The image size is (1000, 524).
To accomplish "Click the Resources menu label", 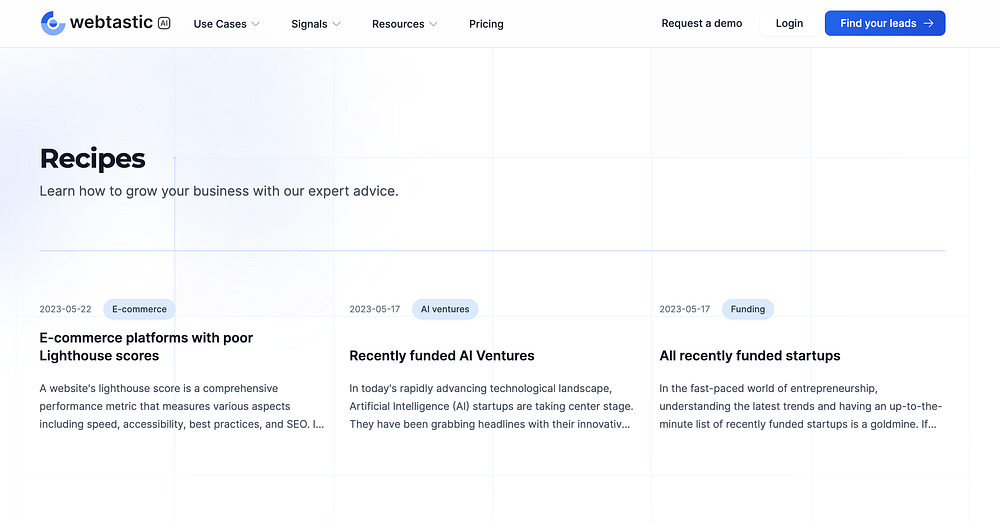I will 398,24.
